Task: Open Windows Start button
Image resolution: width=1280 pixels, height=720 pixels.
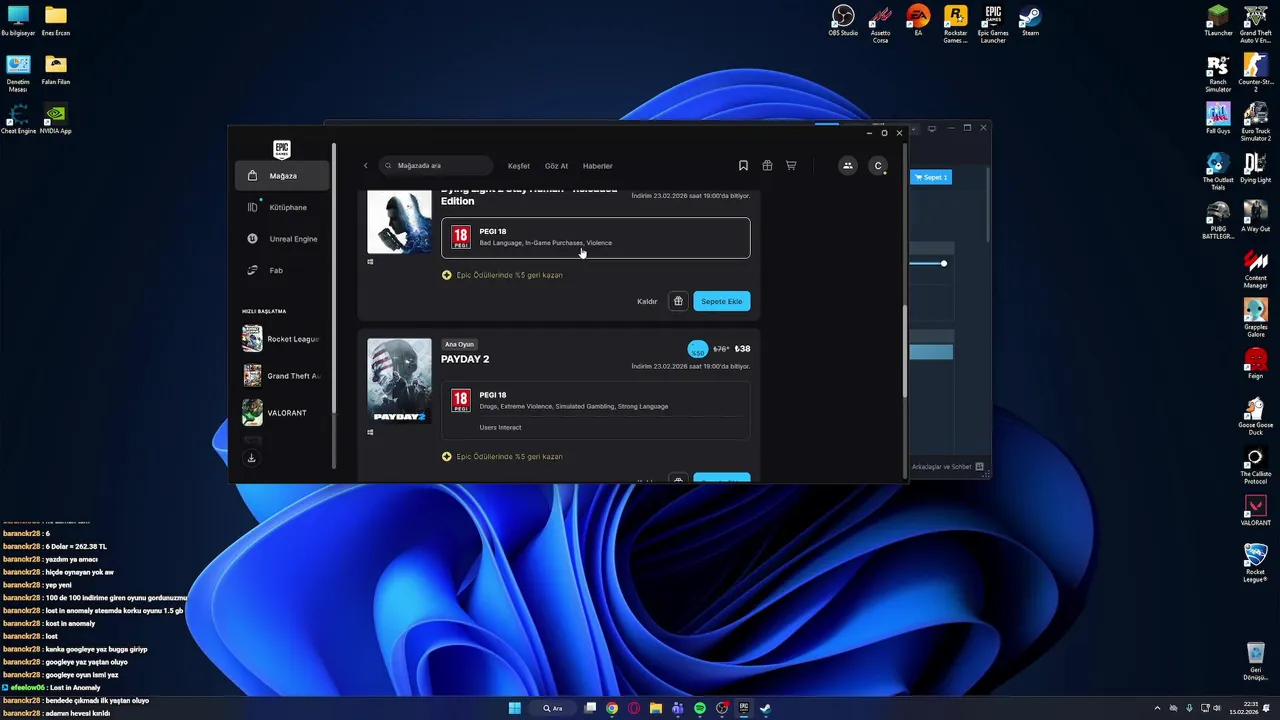Action: (x=514, y=708)
